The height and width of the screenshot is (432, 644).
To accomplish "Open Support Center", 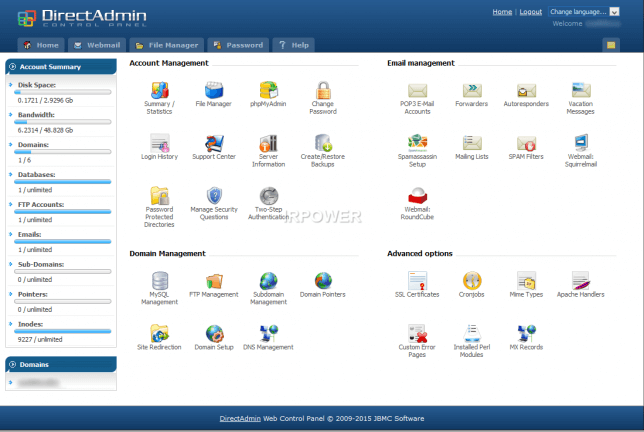I will [x=214, y=143].
